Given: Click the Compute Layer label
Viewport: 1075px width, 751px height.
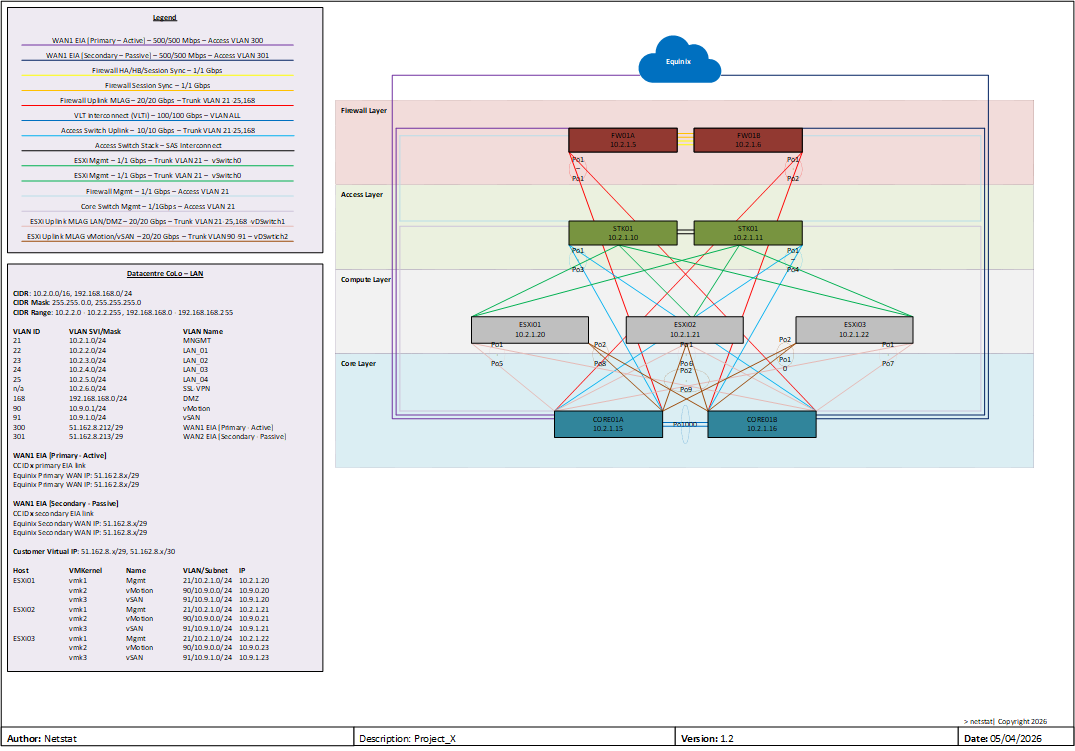Looking at the screenshot, I should click(x=366, y=280).
